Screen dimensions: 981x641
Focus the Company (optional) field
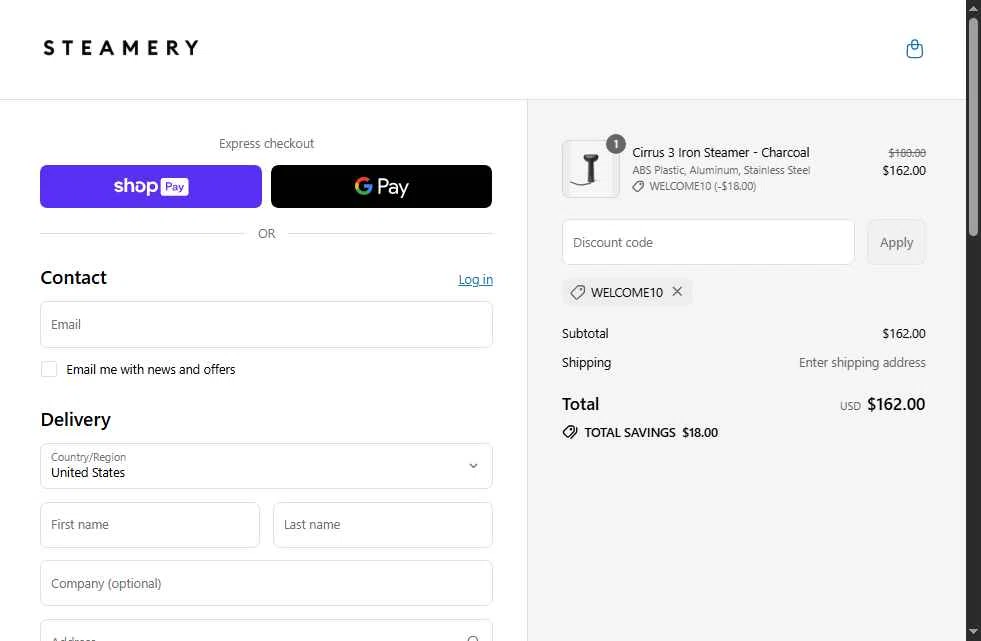267,583
